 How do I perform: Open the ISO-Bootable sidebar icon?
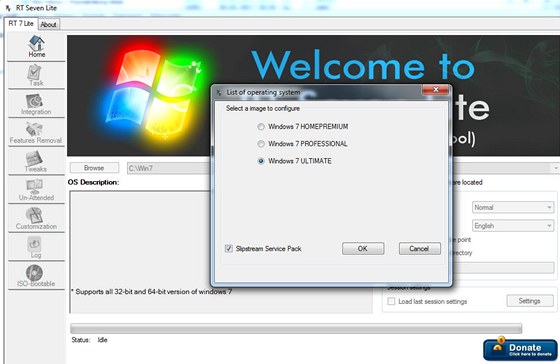(35, 273)
